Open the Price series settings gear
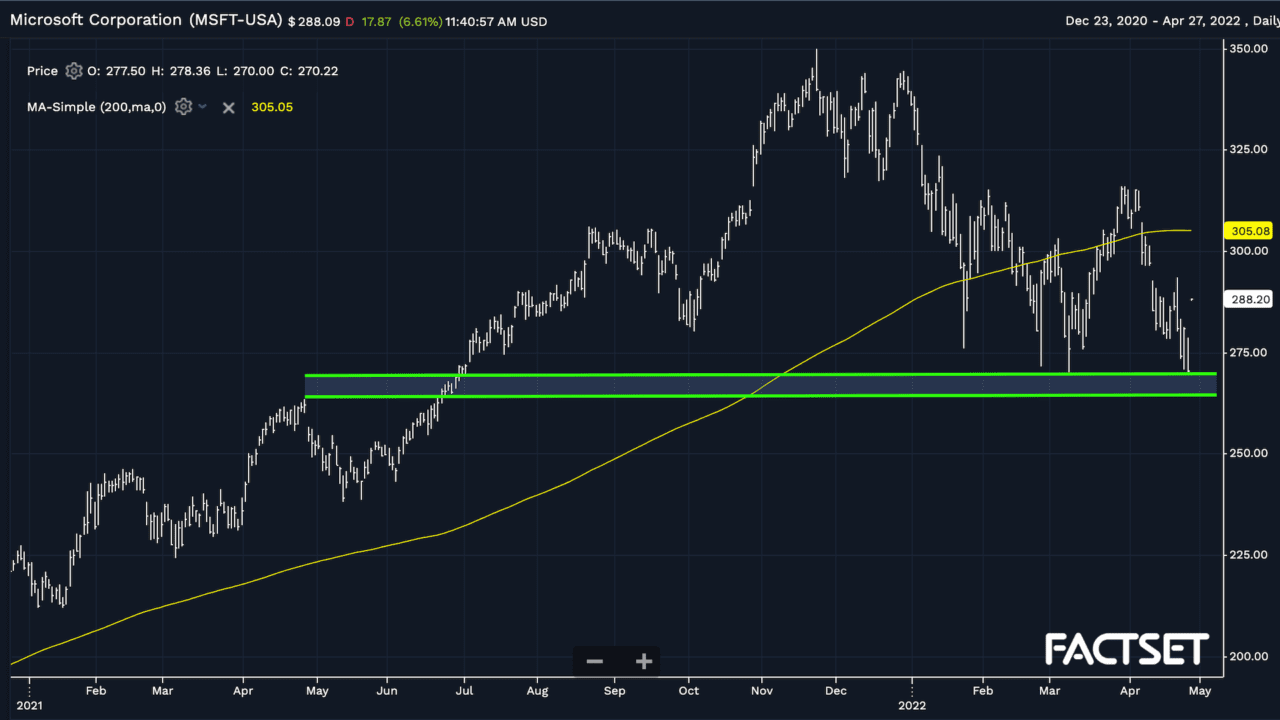The height and width of the screenshot is (720, 1280). [73, 71]
